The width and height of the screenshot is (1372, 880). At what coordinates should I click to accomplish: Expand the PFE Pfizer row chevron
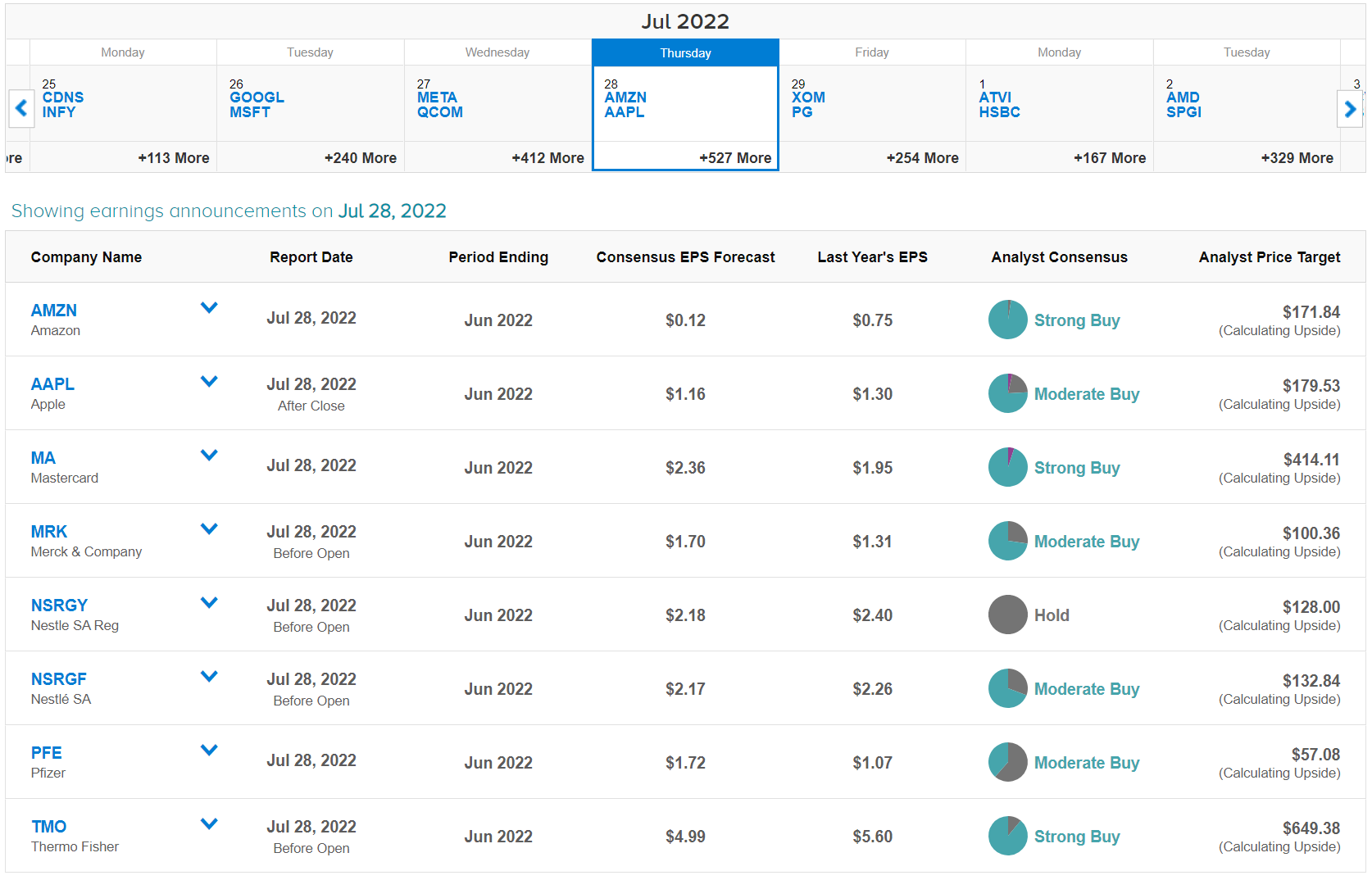[209, 750]
